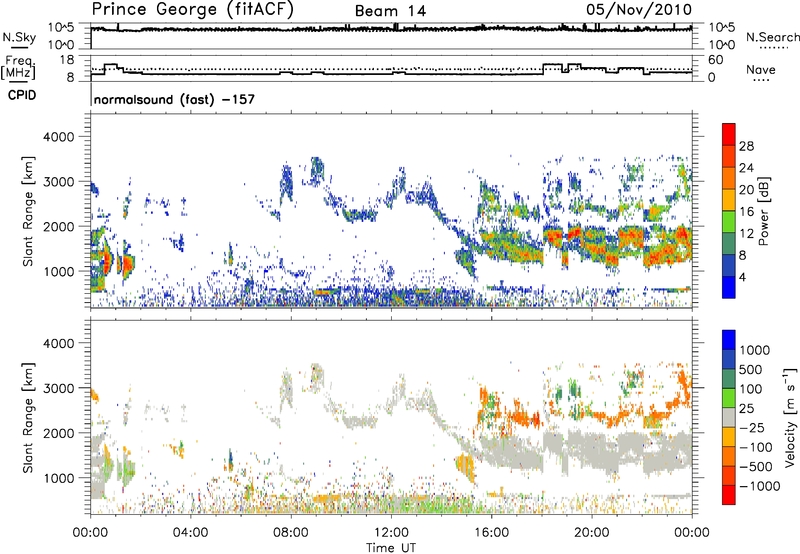Click velocity panel slant range tick "3000"

pyautogui.click(x=59, y=388)
